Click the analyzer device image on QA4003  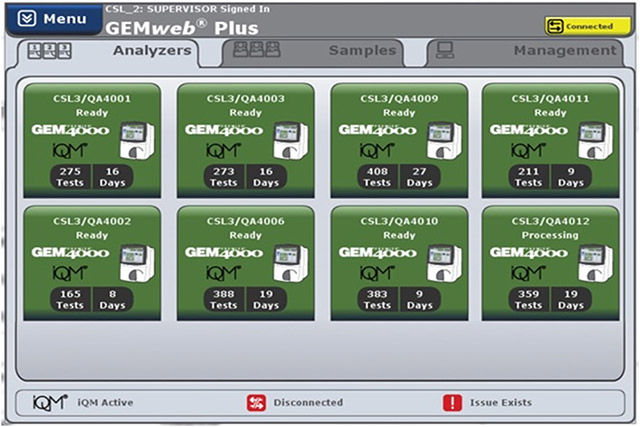click(291, 140)
